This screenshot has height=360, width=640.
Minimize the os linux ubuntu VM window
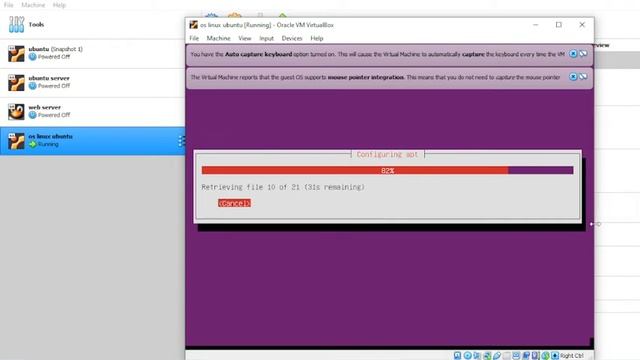(x=536, y=25)
